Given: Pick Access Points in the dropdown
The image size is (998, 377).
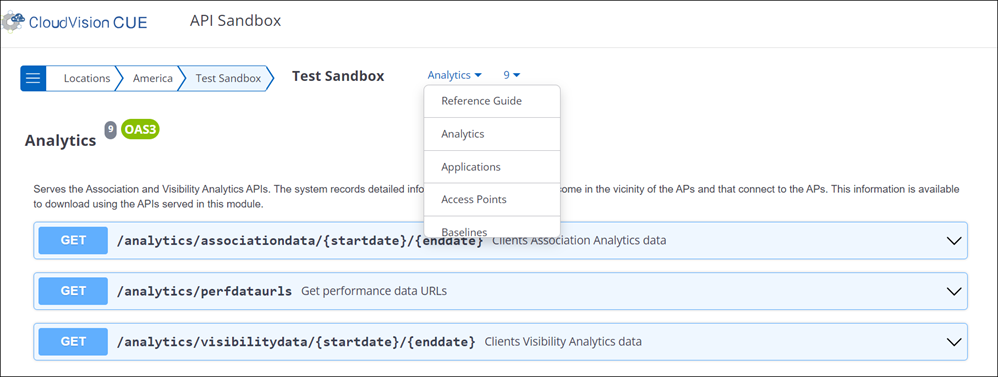Looking at the screenshot, I should (x=492, y=200).
